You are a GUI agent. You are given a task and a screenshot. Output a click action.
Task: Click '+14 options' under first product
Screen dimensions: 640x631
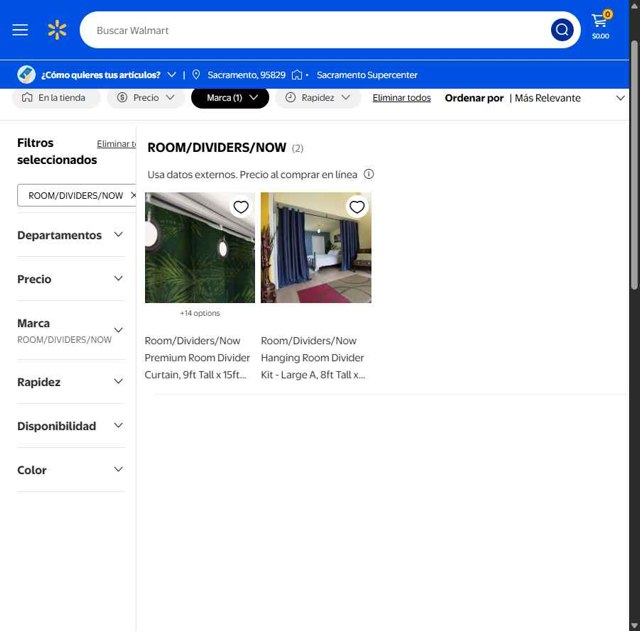[x=200, y=313]
